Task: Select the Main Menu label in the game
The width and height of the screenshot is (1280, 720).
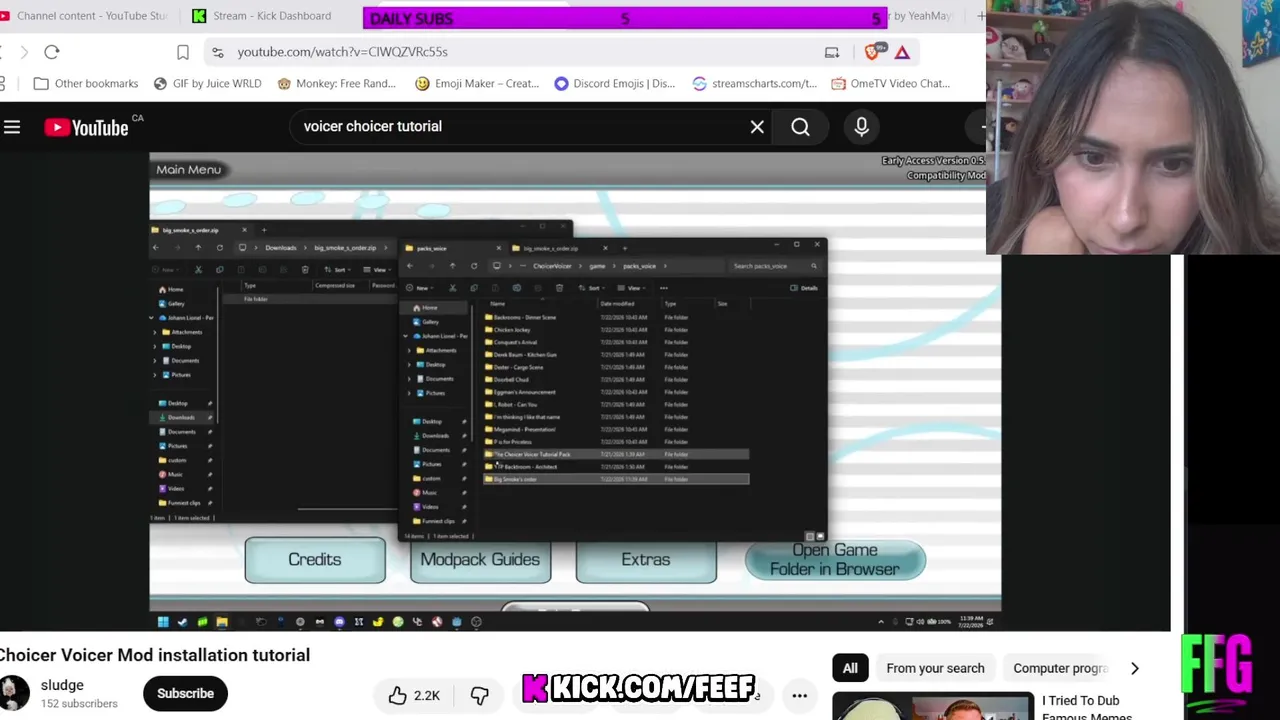Action: point(188,170)
